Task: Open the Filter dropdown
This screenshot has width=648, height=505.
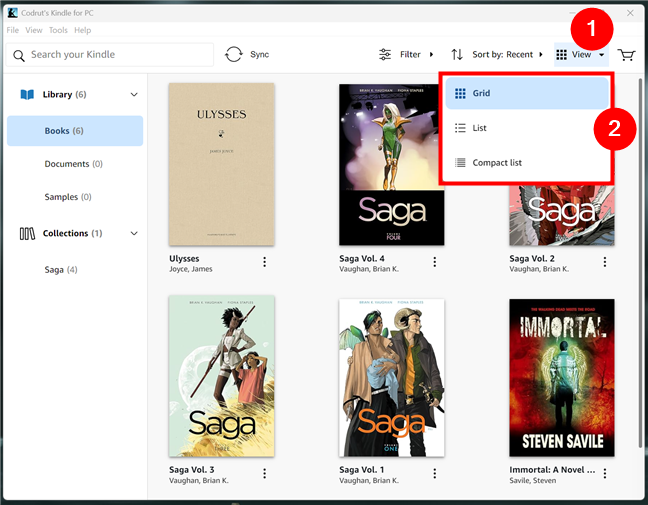Action: click(x=406, y=54)
